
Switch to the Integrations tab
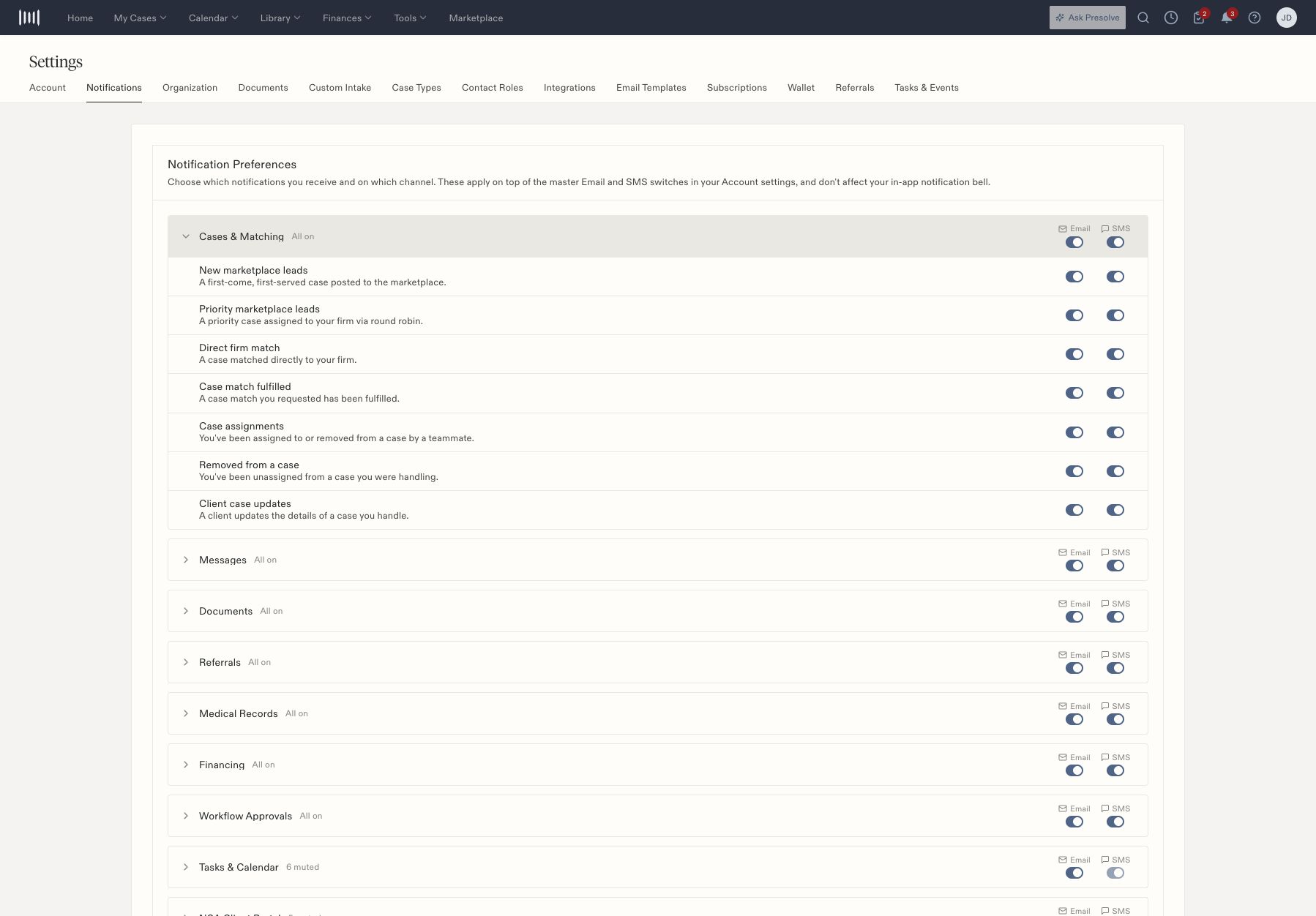[569, 88]
